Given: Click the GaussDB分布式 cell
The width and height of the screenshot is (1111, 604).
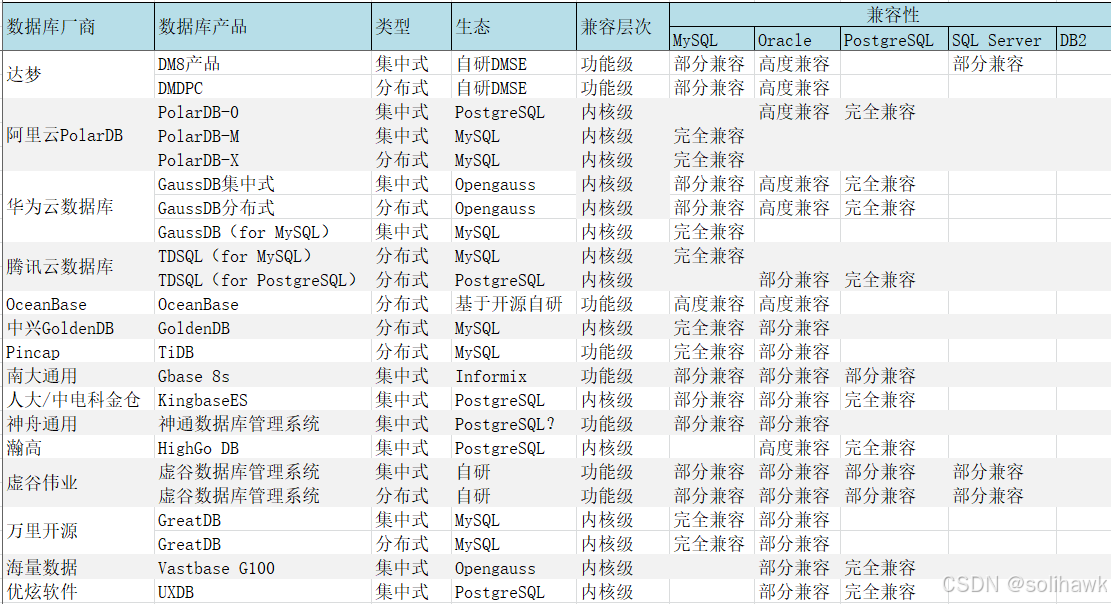Looking at the screenshot, I should click(x=262, y=208).
